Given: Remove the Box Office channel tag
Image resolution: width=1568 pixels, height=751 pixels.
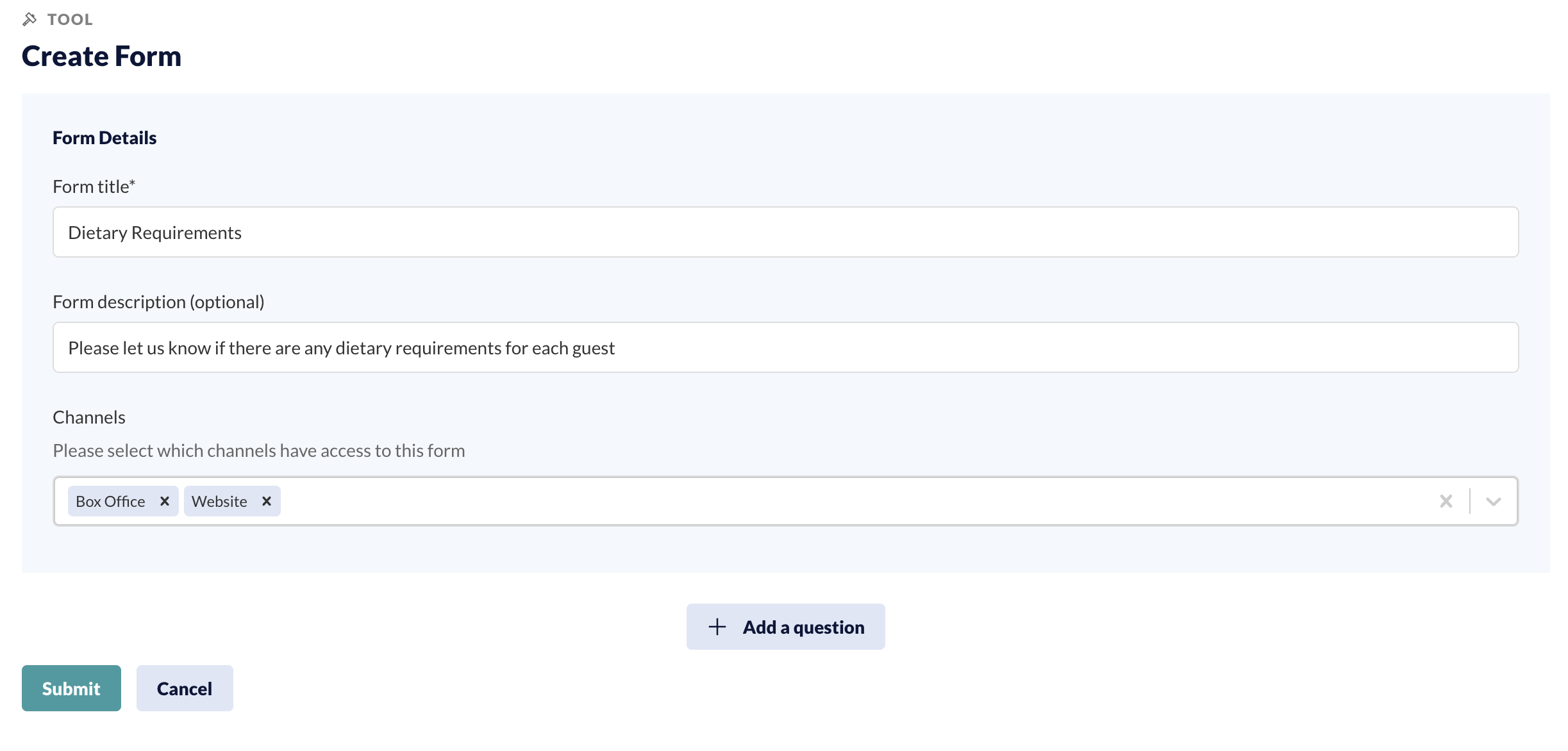Looking at the screenshot, I should 165,501.
